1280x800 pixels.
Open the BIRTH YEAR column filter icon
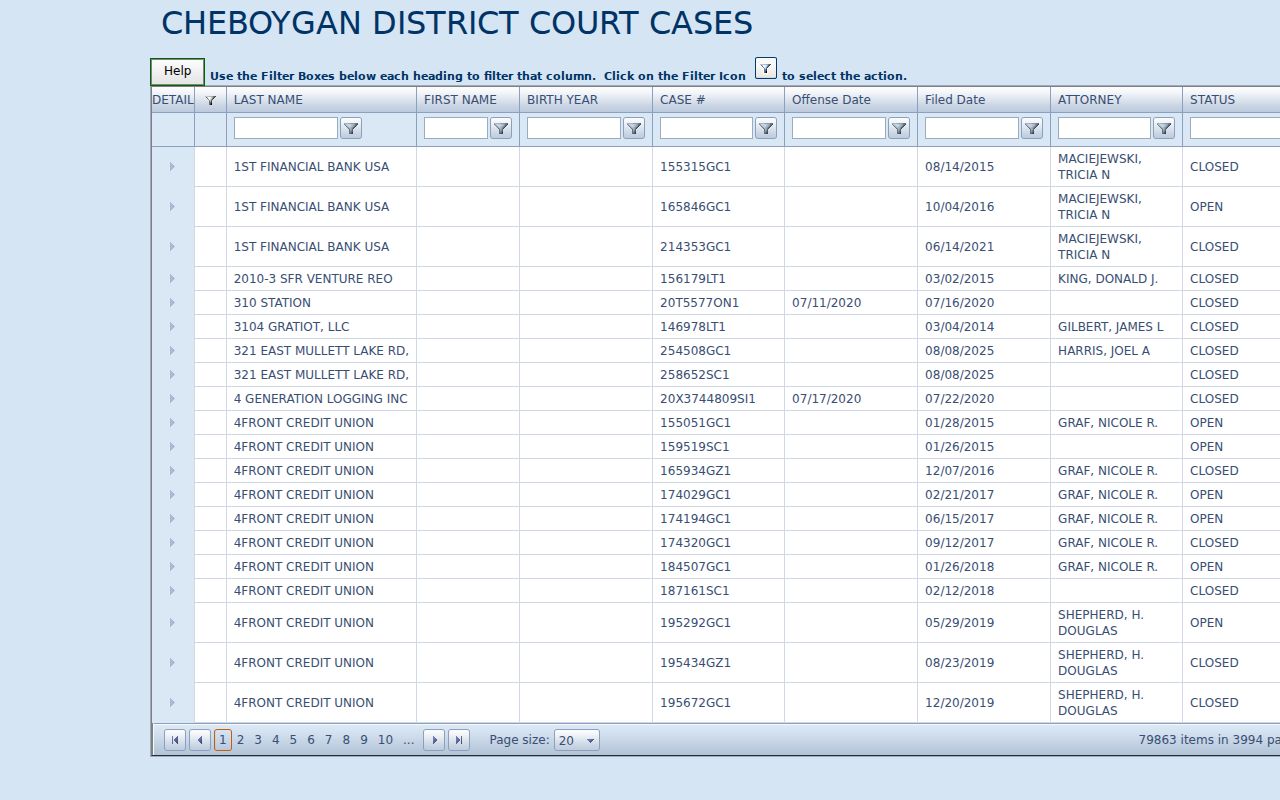coord(634,128)
